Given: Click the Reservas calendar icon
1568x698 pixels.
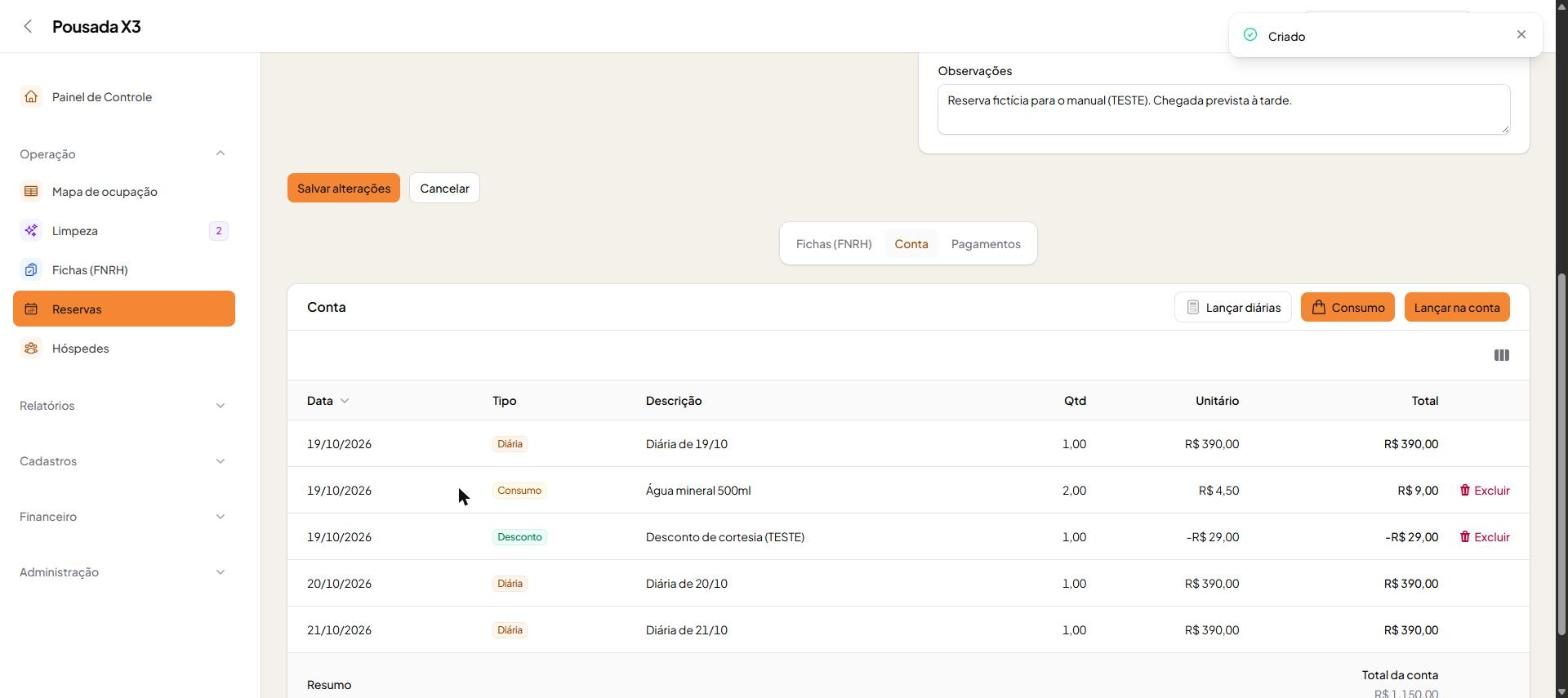Looking at the screenshot, I should tap(31, 309).
